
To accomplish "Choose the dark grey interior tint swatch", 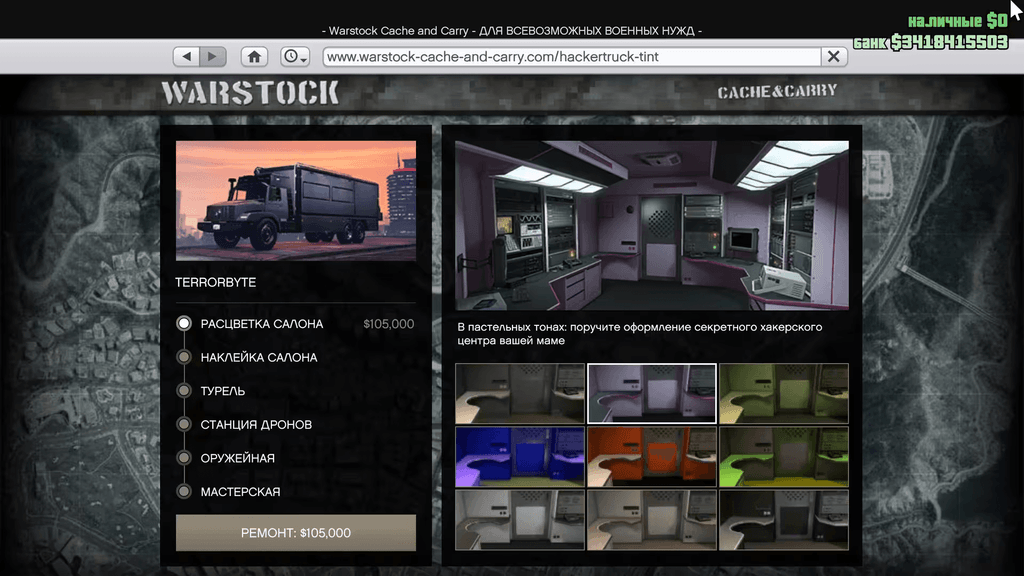I will (x=520, y=393).
